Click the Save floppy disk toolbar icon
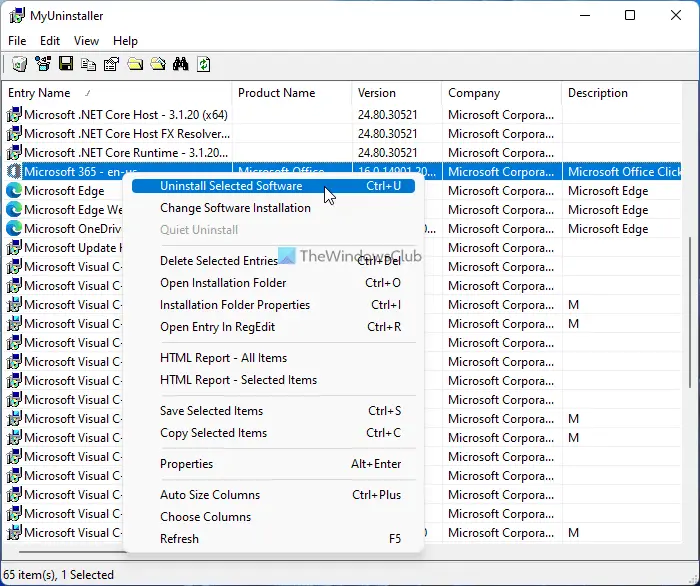The height and width of the screenshot is (586, 700). (66, 64)
